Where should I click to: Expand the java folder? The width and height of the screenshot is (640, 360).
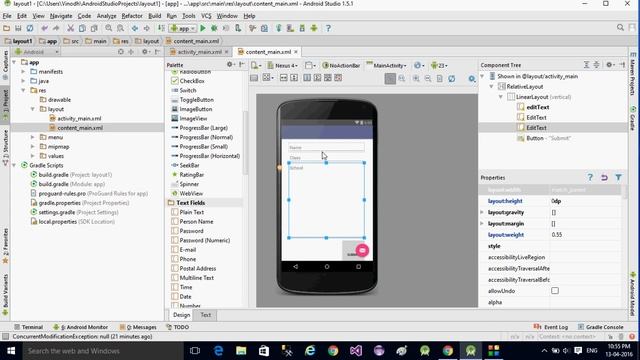pos(23,81)
